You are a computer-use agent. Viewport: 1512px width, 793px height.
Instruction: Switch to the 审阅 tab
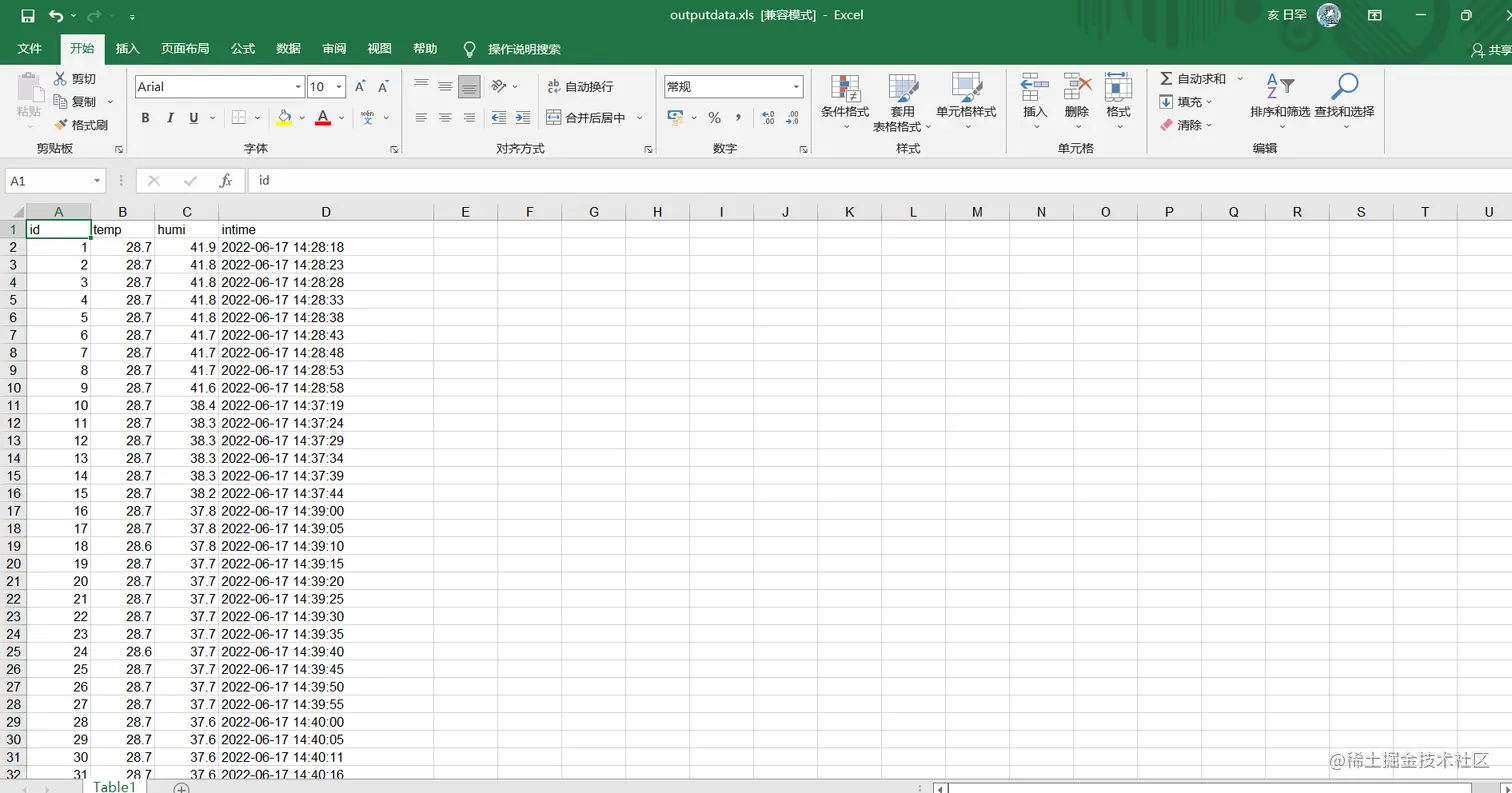click(x=334, y=49)
